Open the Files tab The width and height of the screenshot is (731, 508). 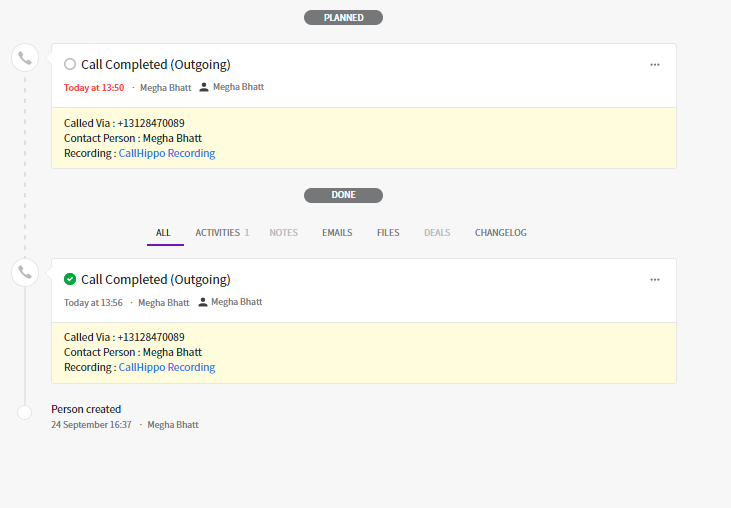pyautogui.click(x=388, y=233)
